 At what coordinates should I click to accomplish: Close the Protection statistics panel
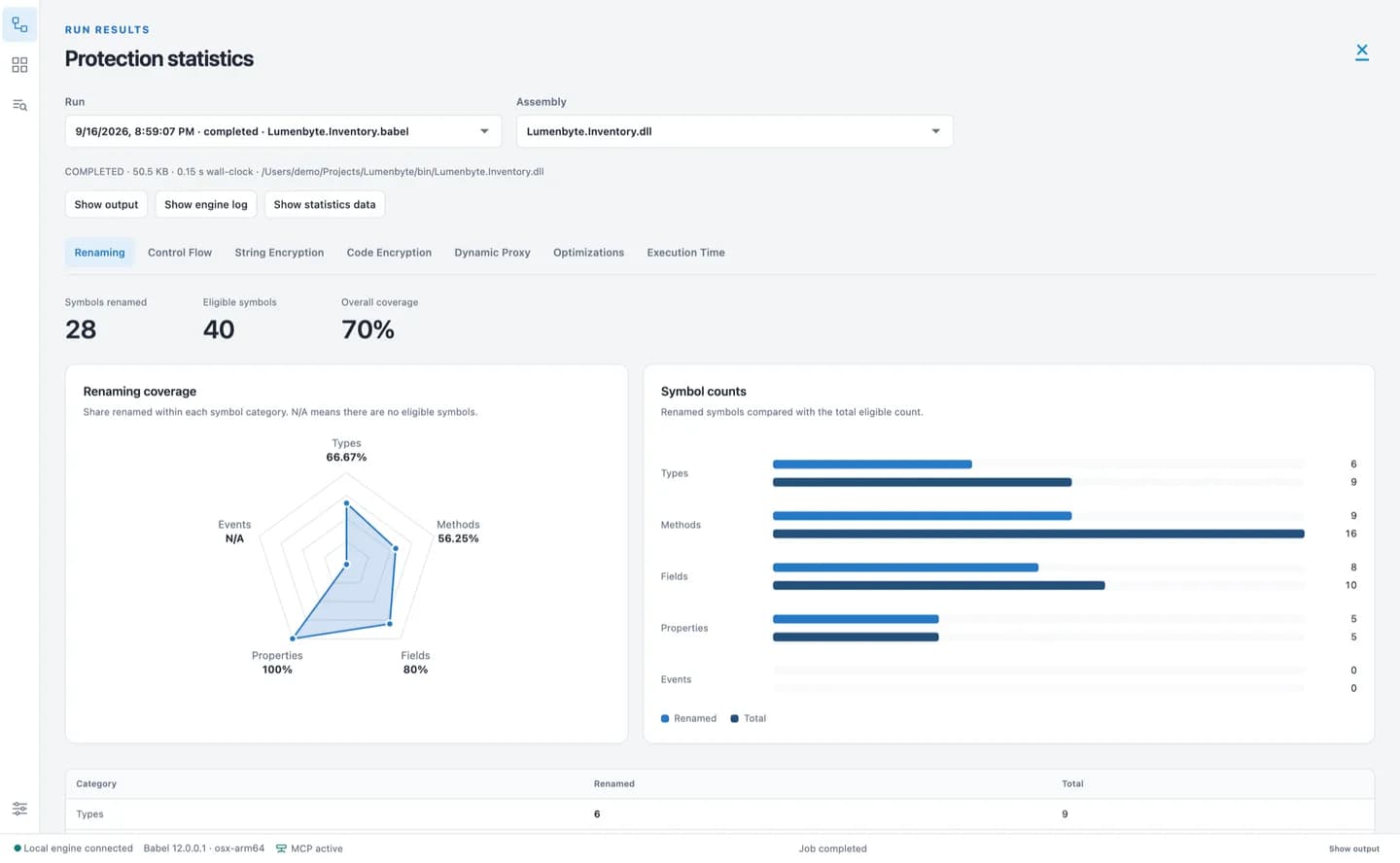point(1362,52)
